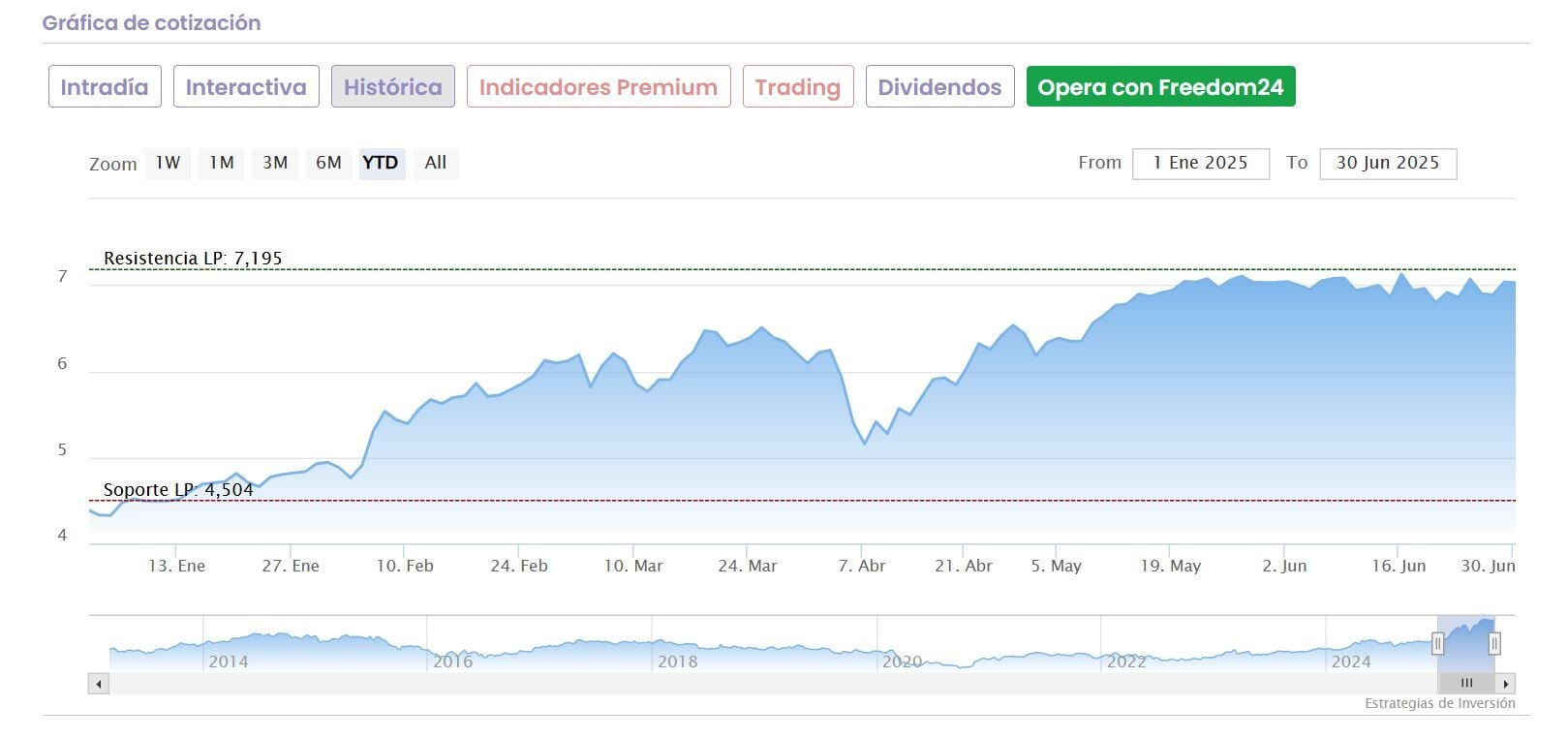The image size is (1568, 739).
Task: Click the scrollbar right arrow
Action: (x=1506, y=684)
